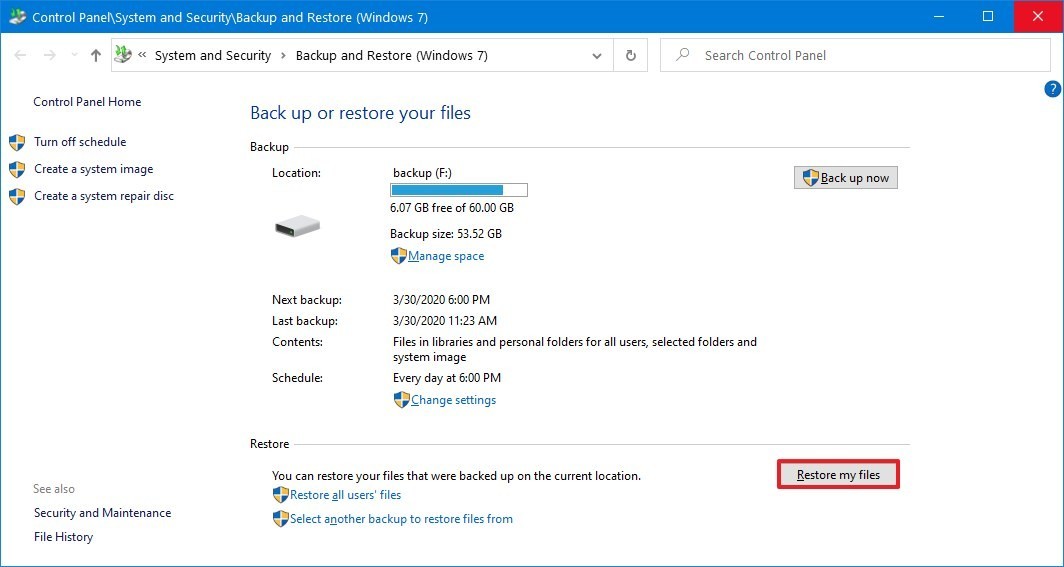The width and height of the screenshot is (1064, 567).
Task: Click into the Search Control Panel field
Action: click(x=855, y=56)
